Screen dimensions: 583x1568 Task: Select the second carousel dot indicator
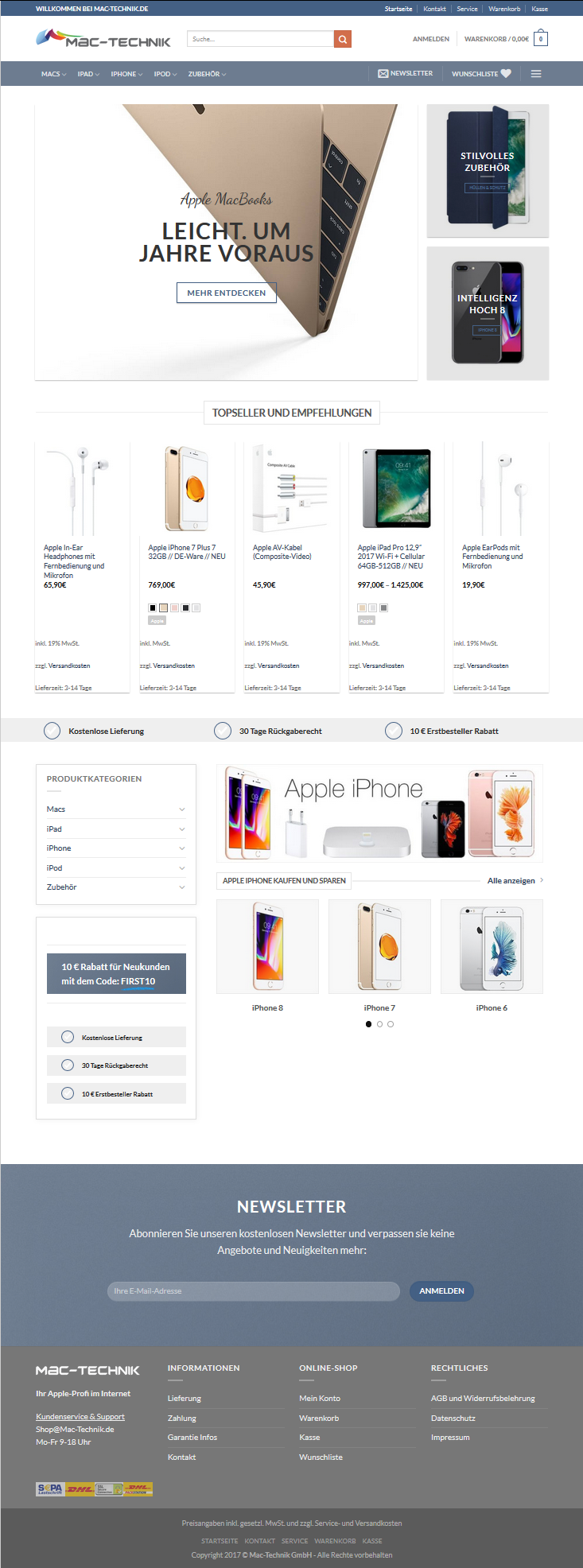(379, 1024)
